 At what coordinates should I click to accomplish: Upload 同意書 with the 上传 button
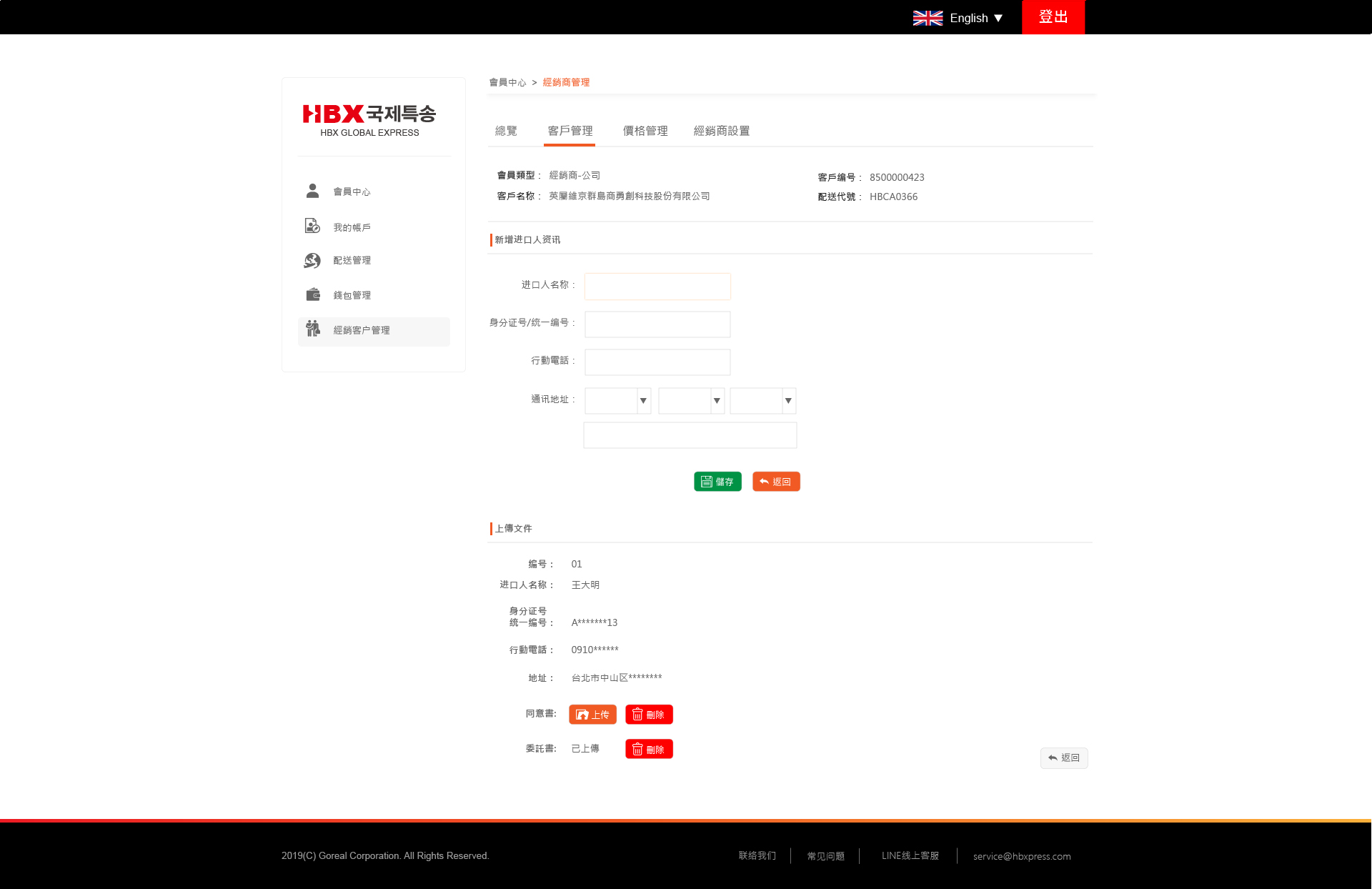click(592, 715)
